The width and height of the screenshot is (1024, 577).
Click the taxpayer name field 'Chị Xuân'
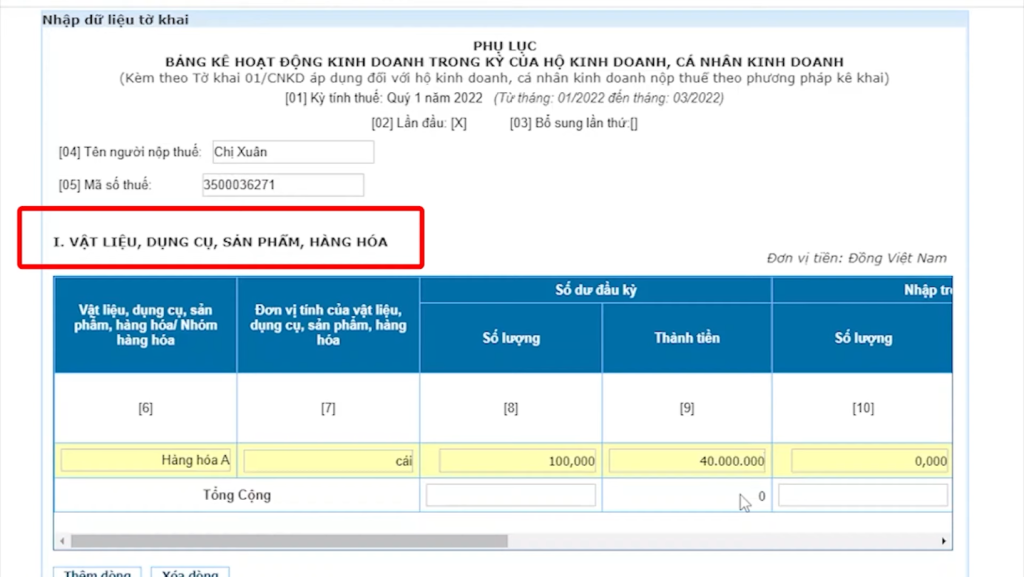coord(293,152)
